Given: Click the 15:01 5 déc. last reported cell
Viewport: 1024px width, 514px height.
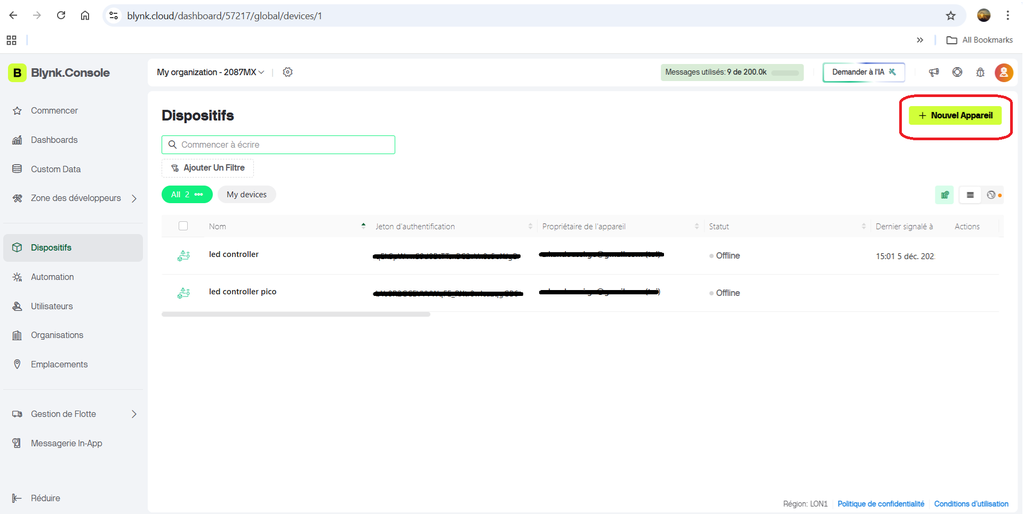Looking at the screenshot, I should coord(905,257).
